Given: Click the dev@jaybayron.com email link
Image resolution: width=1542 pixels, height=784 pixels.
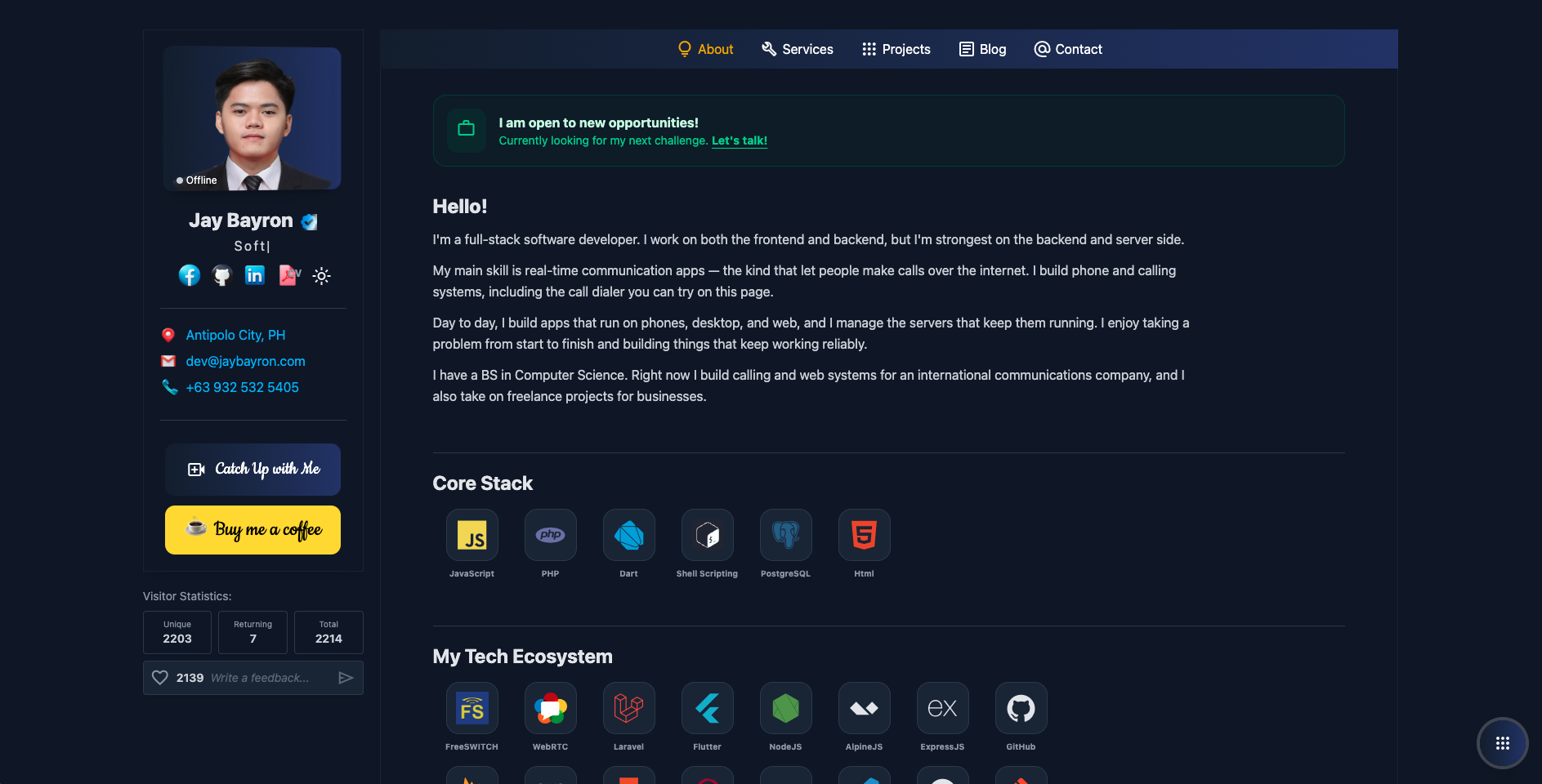Looking at the screenshot, I should coord(245,361).
